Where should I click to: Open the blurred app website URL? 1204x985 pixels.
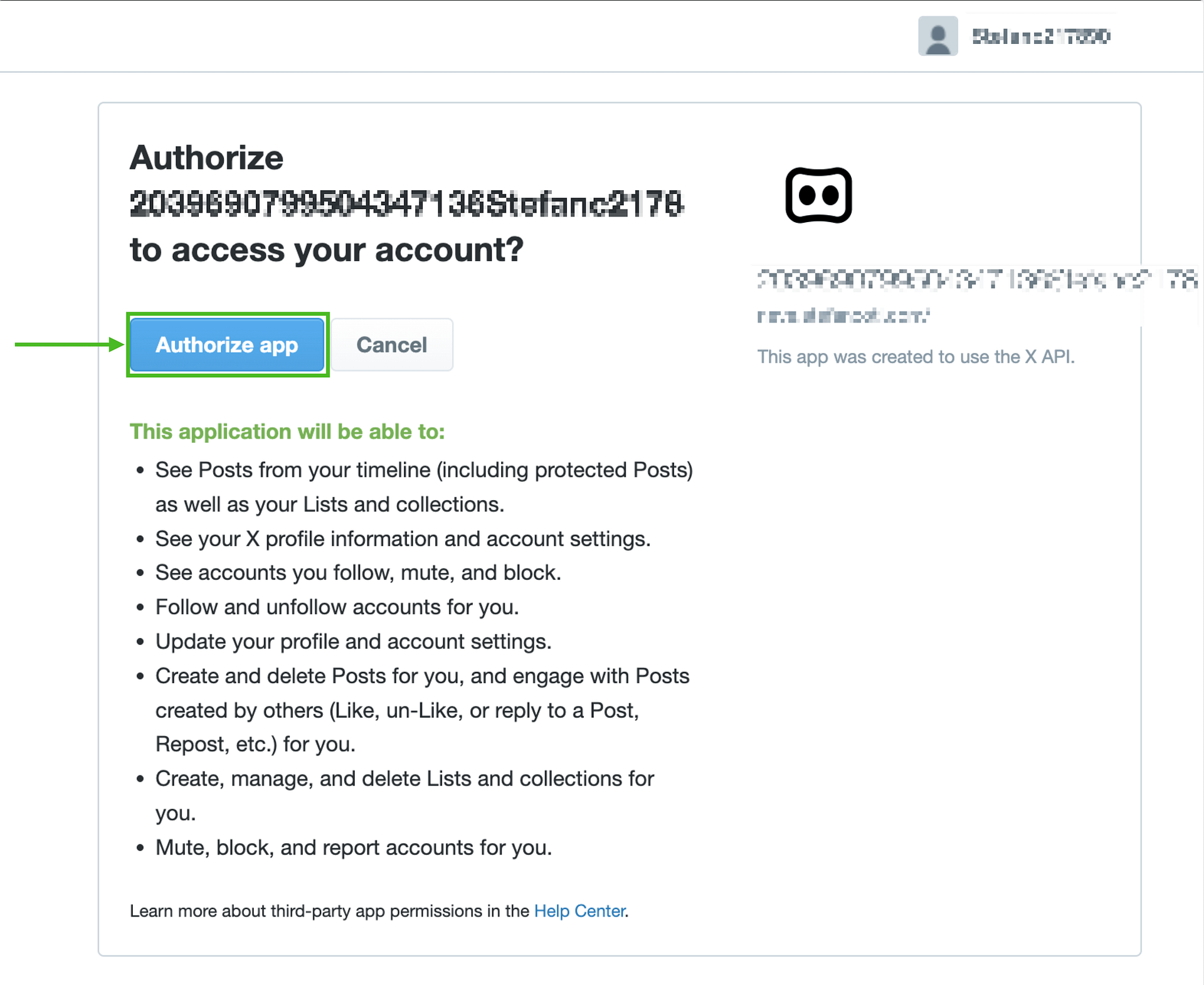[x=843, y=316]
